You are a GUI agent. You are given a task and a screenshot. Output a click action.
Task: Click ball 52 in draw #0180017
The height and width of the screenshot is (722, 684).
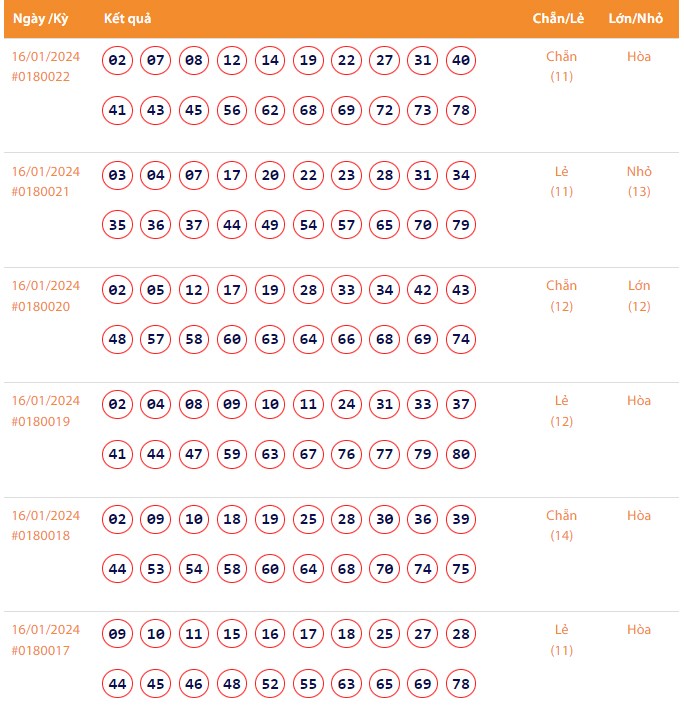(x=270, y=684)
